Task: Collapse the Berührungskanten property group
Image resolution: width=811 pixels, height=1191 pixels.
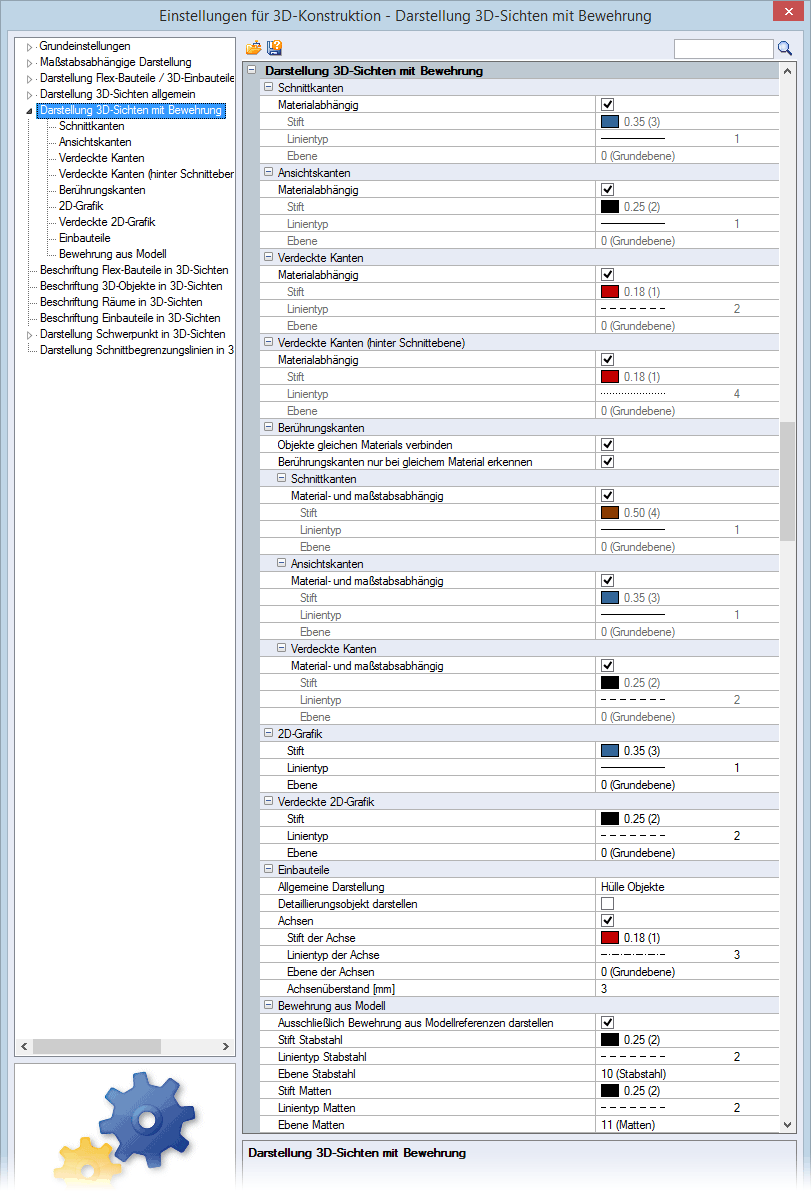Action: pyautogui.click(x=268, y=428)
